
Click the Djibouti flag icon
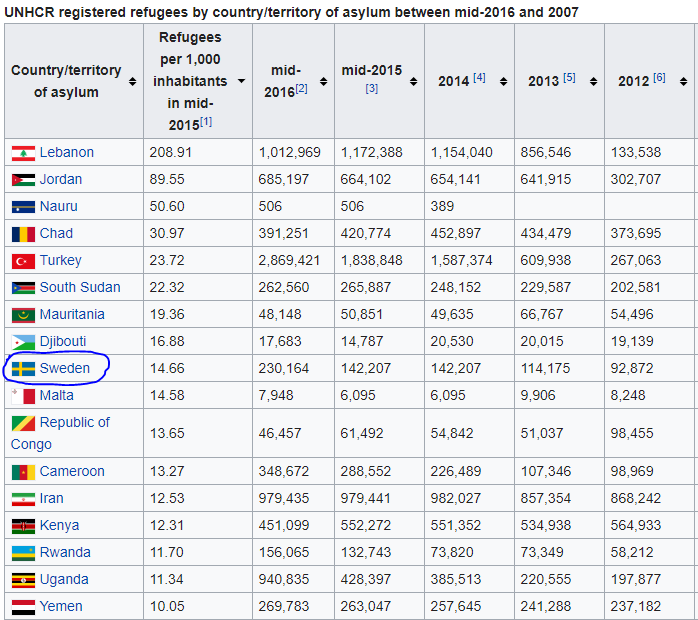(23, 342)
